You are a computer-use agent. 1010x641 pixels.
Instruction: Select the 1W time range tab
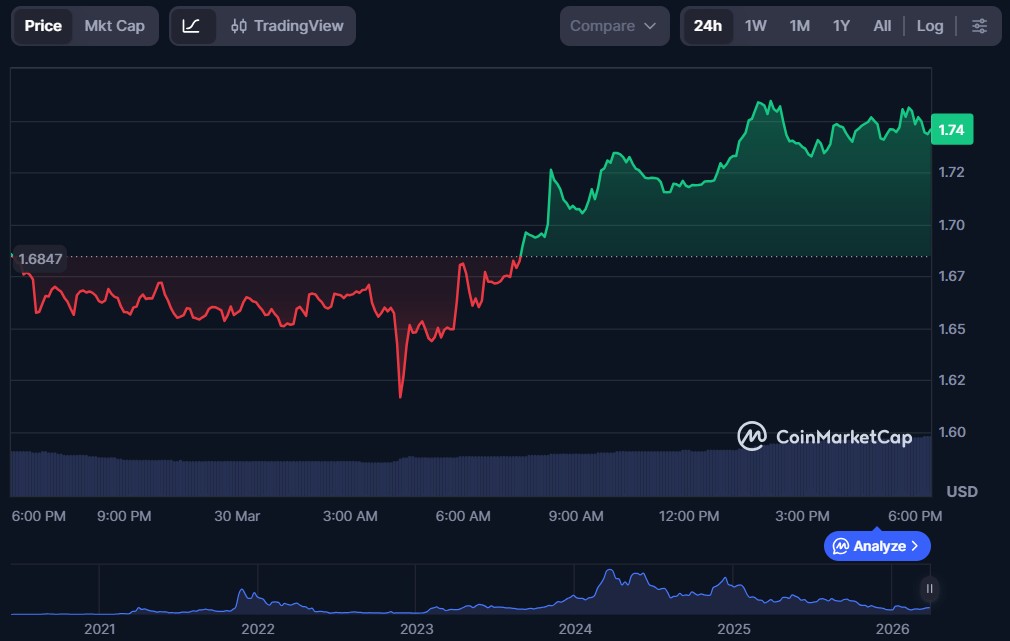pyautogui.click(x=755, y=26)
